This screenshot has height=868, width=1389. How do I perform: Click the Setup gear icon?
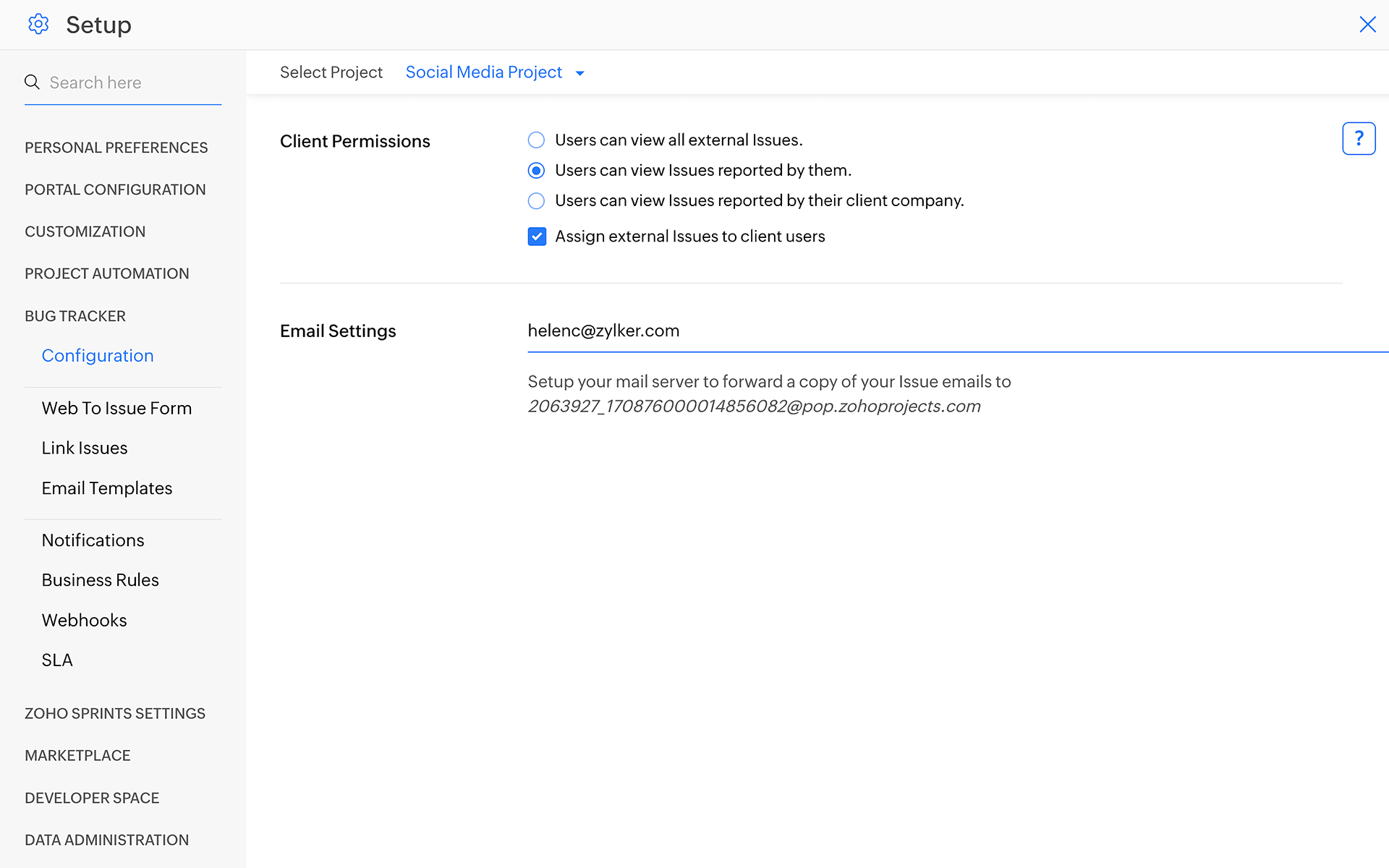(38, 25)
